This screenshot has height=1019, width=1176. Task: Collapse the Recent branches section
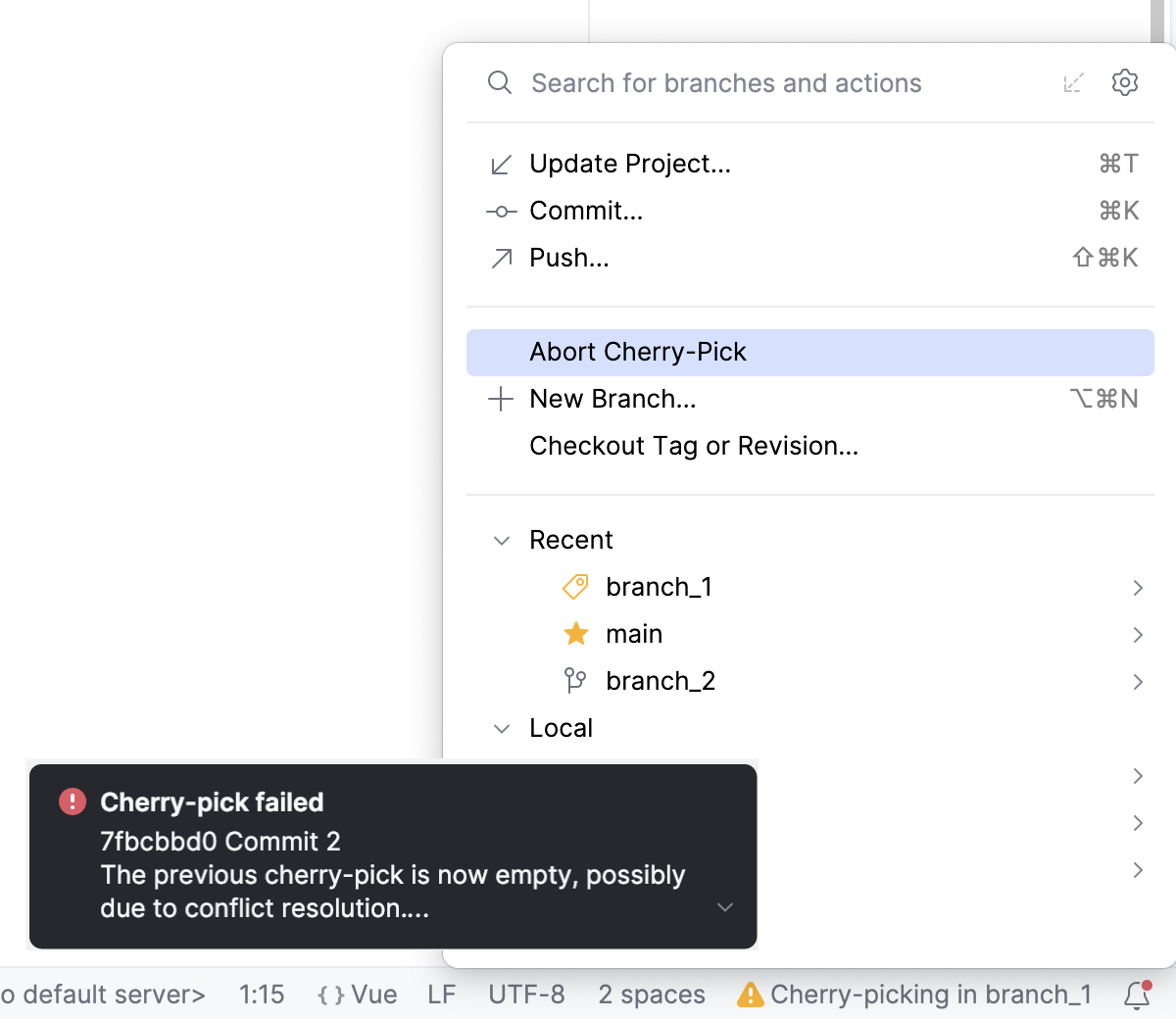tap(502, 540)
